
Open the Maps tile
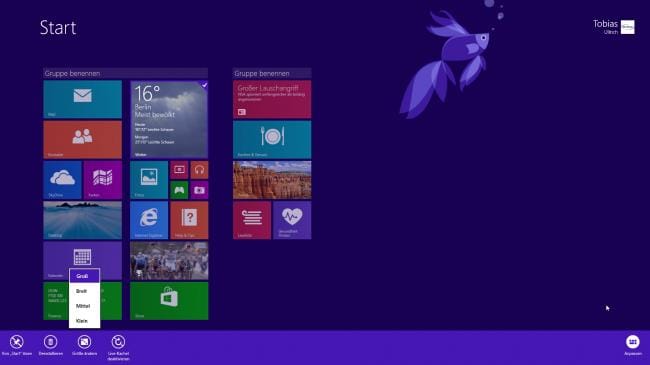pyautogui.click(x=103, y=180)
